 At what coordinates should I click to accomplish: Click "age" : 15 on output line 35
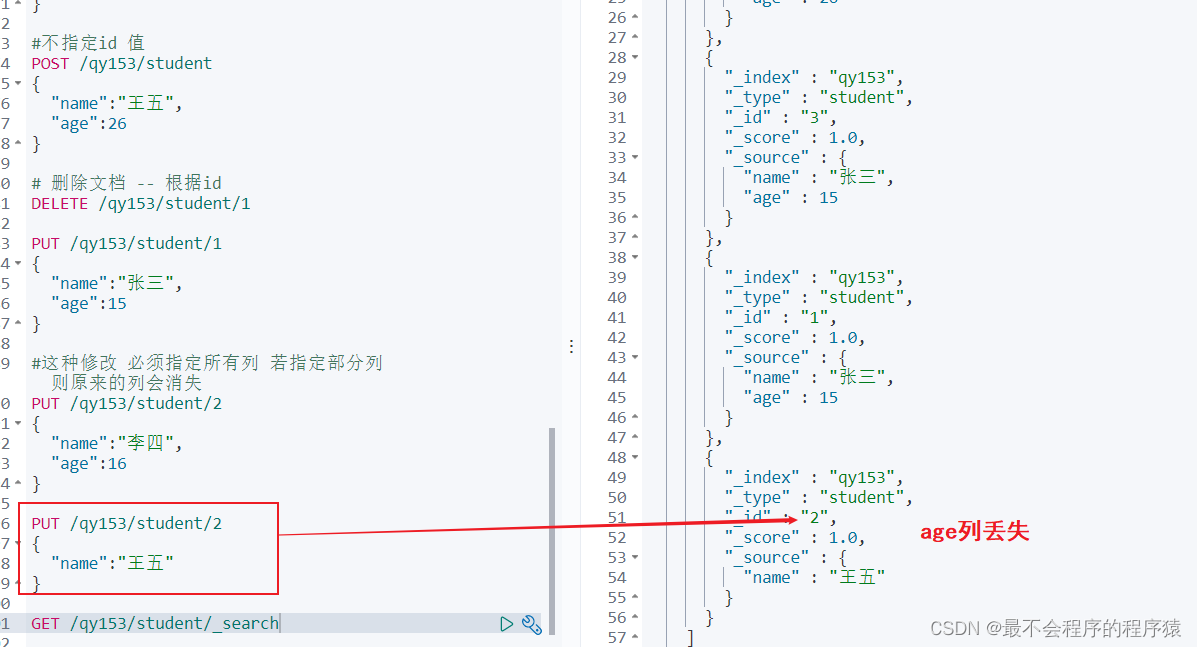point(790,198)
